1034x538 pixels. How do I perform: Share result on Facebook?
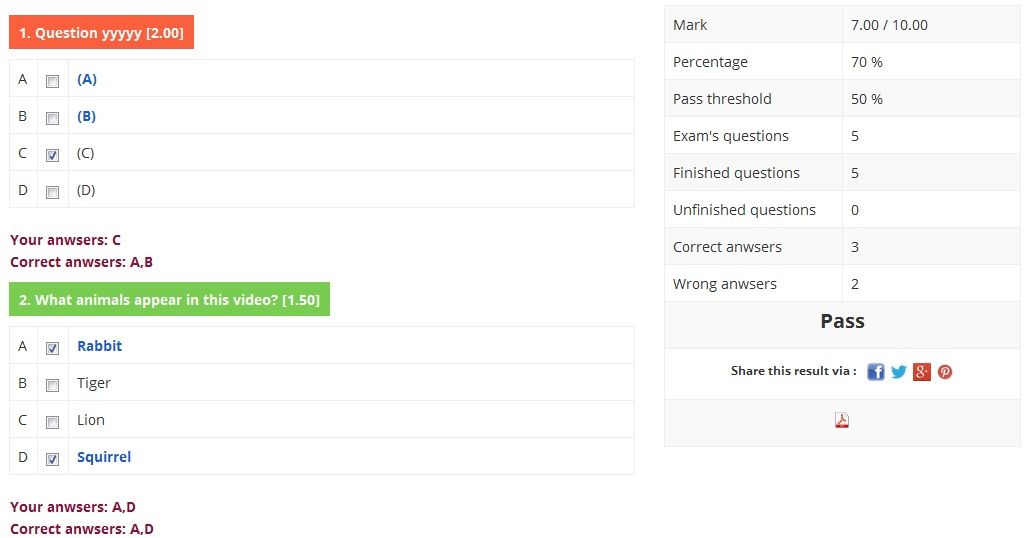pos(876,372)
